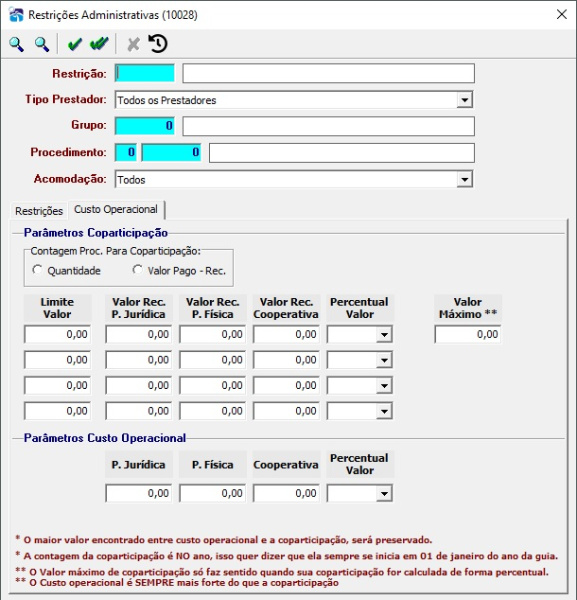Viewport: 577px width, 600px height.
Task: Open fourth row Percentual Valor dropdown in Coparticipação
Action: (x=384, y=411)
